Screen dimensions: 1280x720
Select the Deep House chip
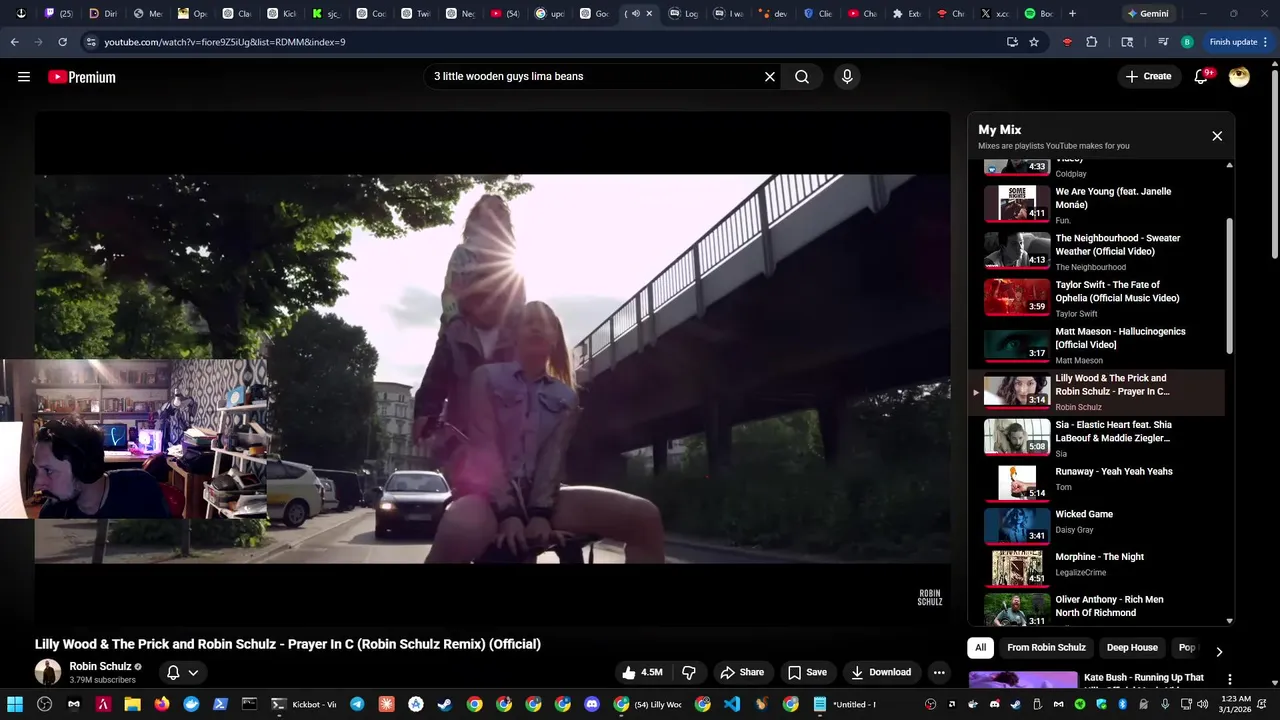[1132, 648]
